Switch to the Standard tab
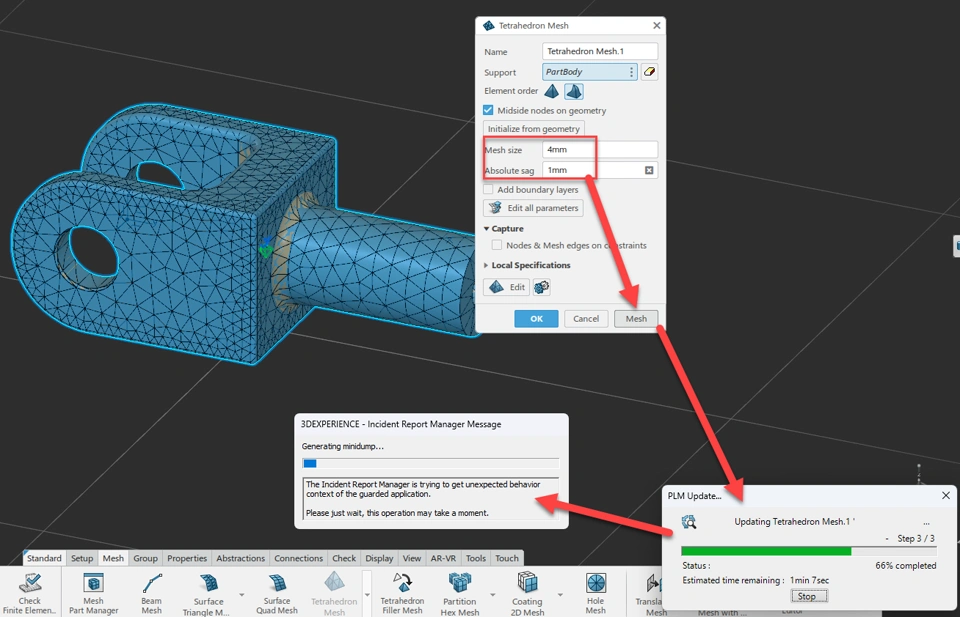This screenshot has height=617, width=960. coord(44,558)
